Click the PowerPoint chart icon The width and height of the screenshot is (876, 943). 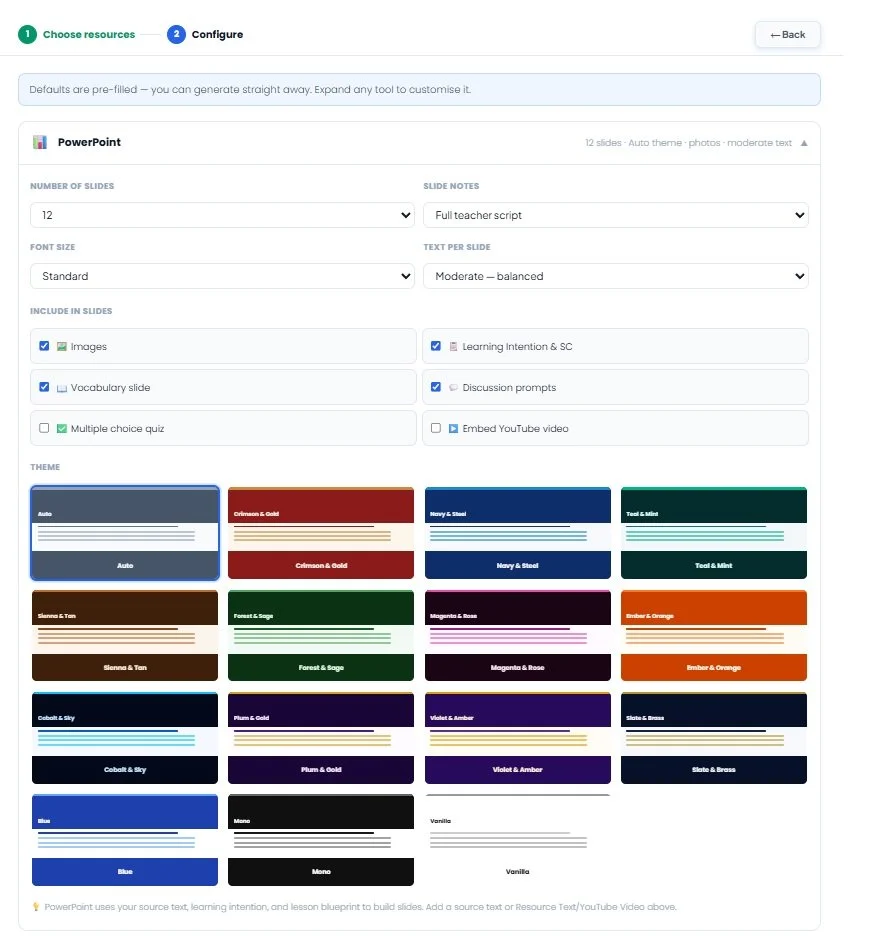pos(40,142)
